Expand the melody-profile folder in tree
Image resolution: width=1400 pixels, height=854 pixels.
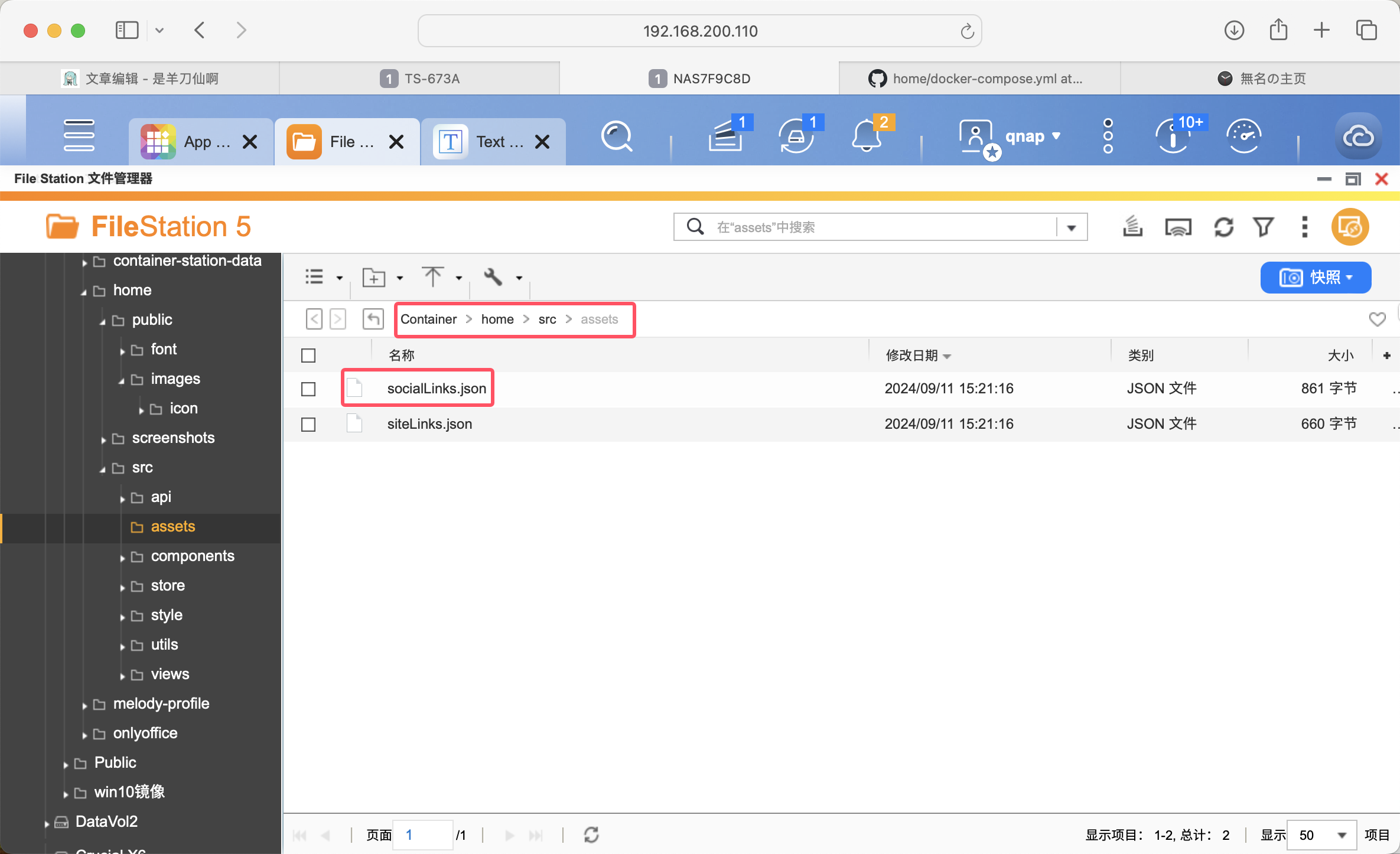[84, 705]
